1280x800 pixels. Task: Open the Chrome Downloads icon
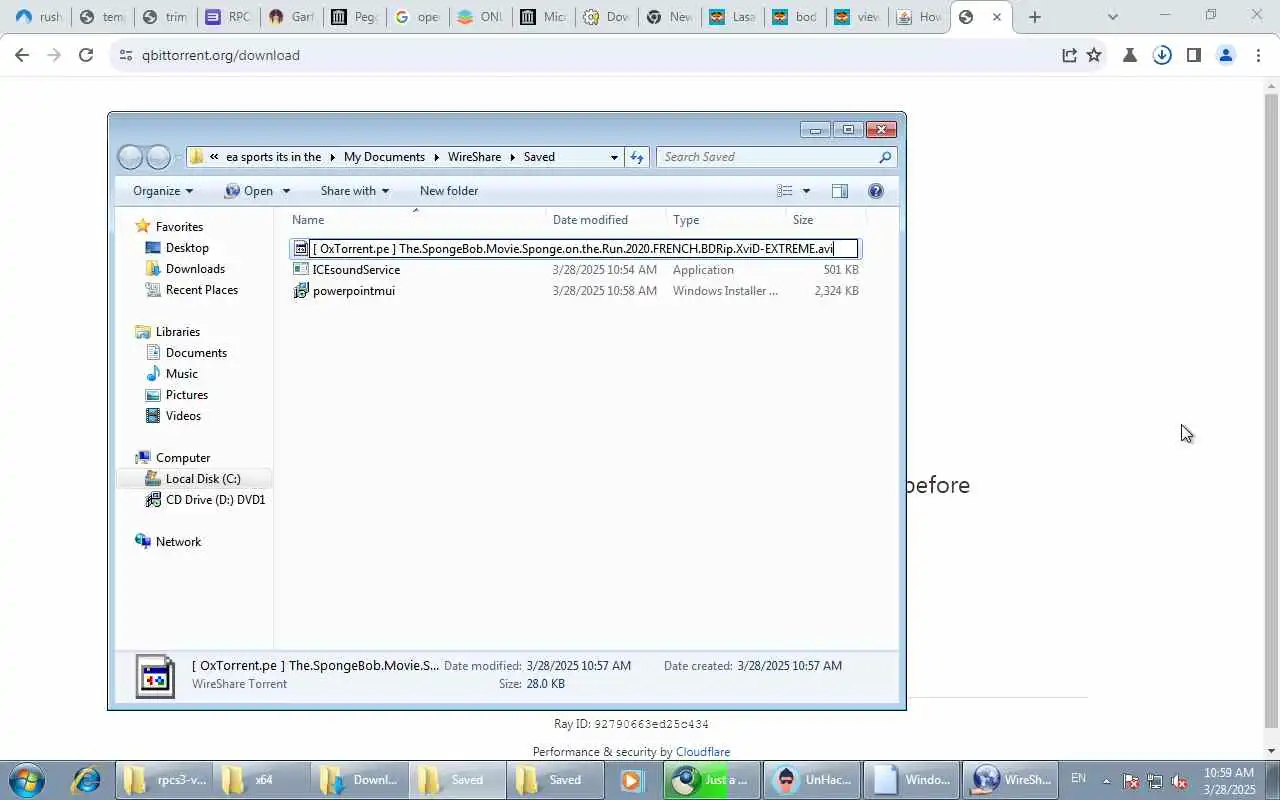[1162, 55]
